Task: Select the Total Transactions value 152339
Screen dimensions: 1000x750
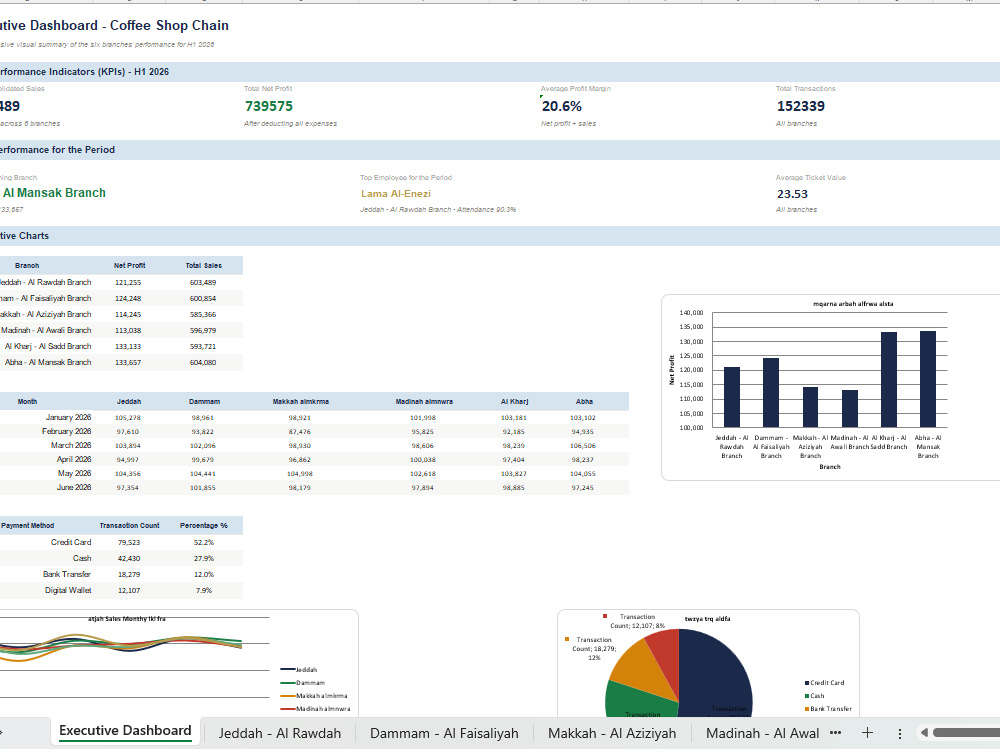Action: coord(800,107)
